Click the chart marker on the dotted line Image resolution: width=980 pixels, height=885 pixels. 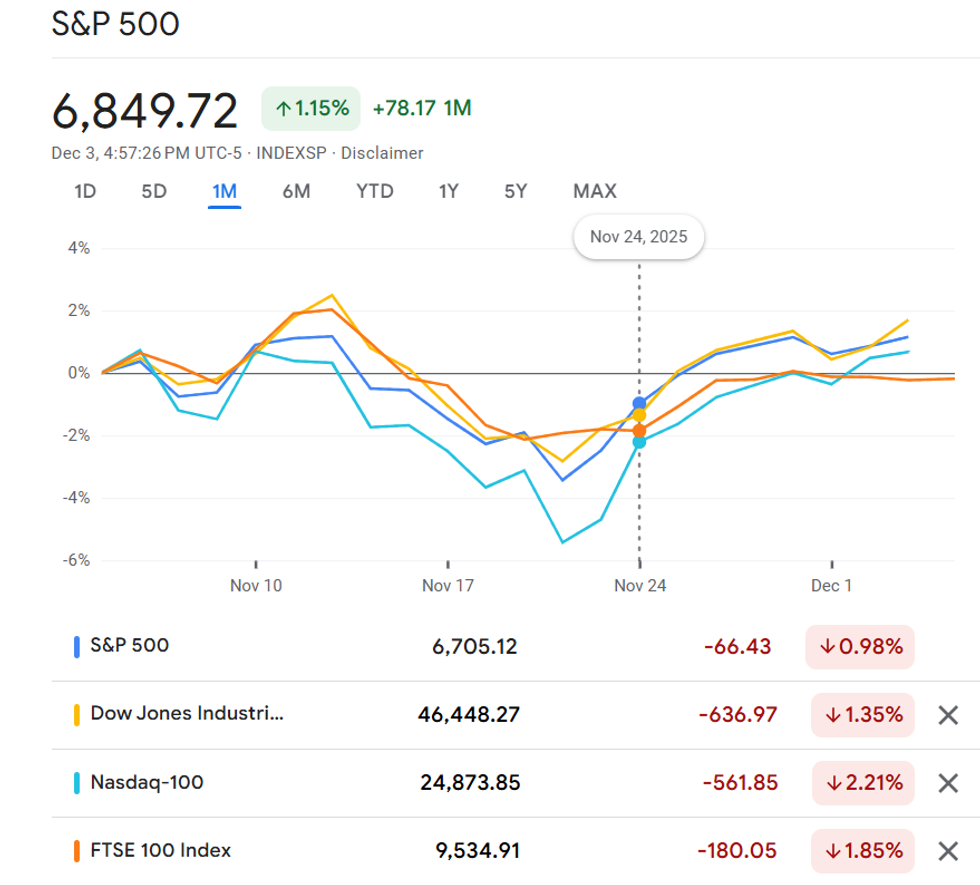[638, 403]
